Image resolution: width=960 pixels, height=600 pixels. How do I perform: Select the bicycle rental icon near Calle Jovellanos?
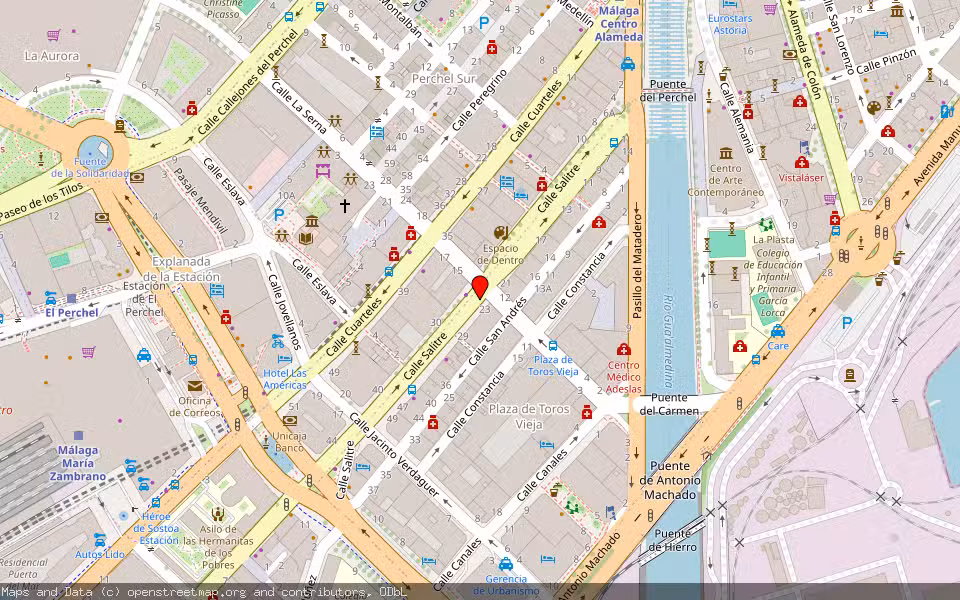277,341
